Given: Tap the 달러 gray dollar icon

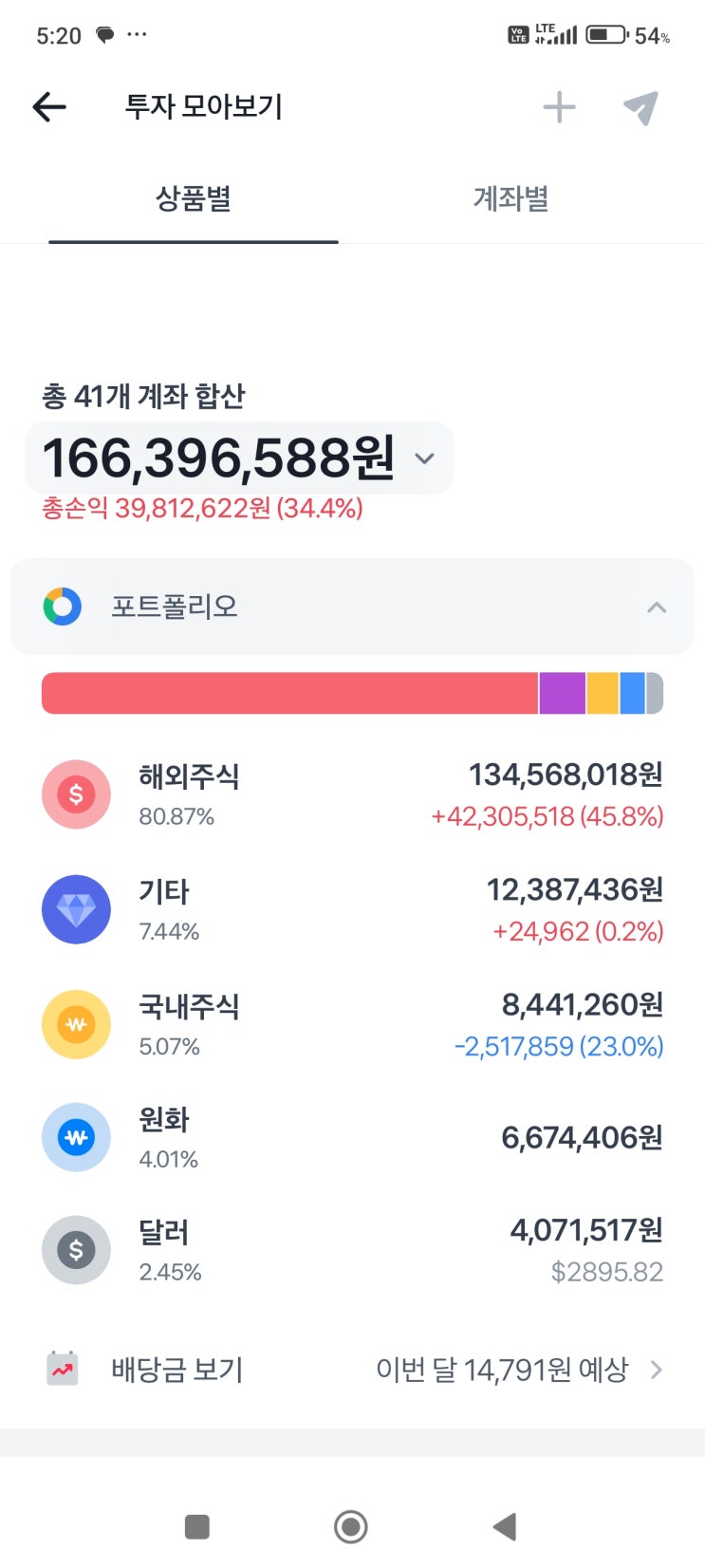Looking at the screenshot, I should (x=76, y=1250).
